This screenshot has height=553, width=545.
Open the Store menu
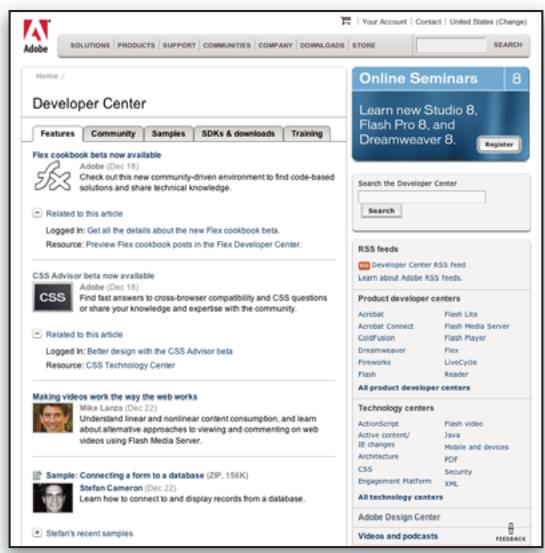click(364, 45)
